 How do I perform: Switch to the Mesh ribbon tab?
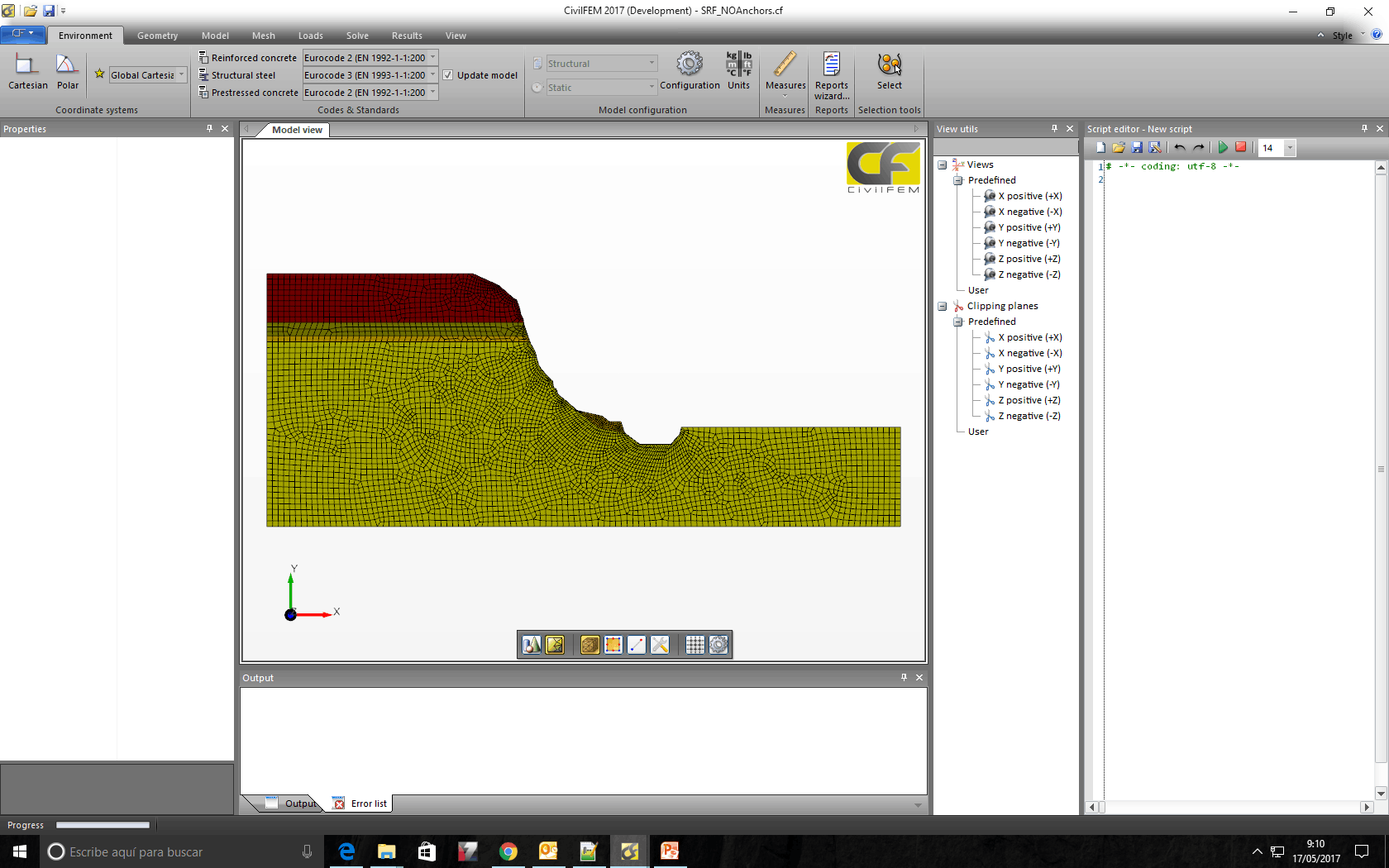pyautogui.click(x=263, y=36)
